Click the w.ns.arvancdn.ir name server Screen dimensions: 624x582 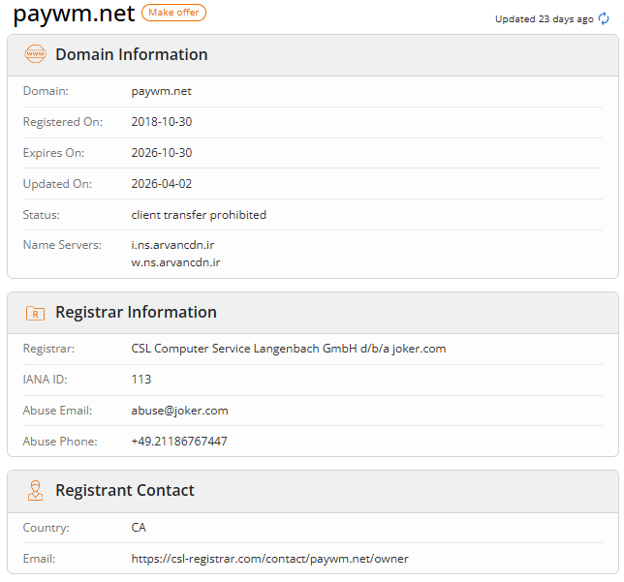[176, 262]
